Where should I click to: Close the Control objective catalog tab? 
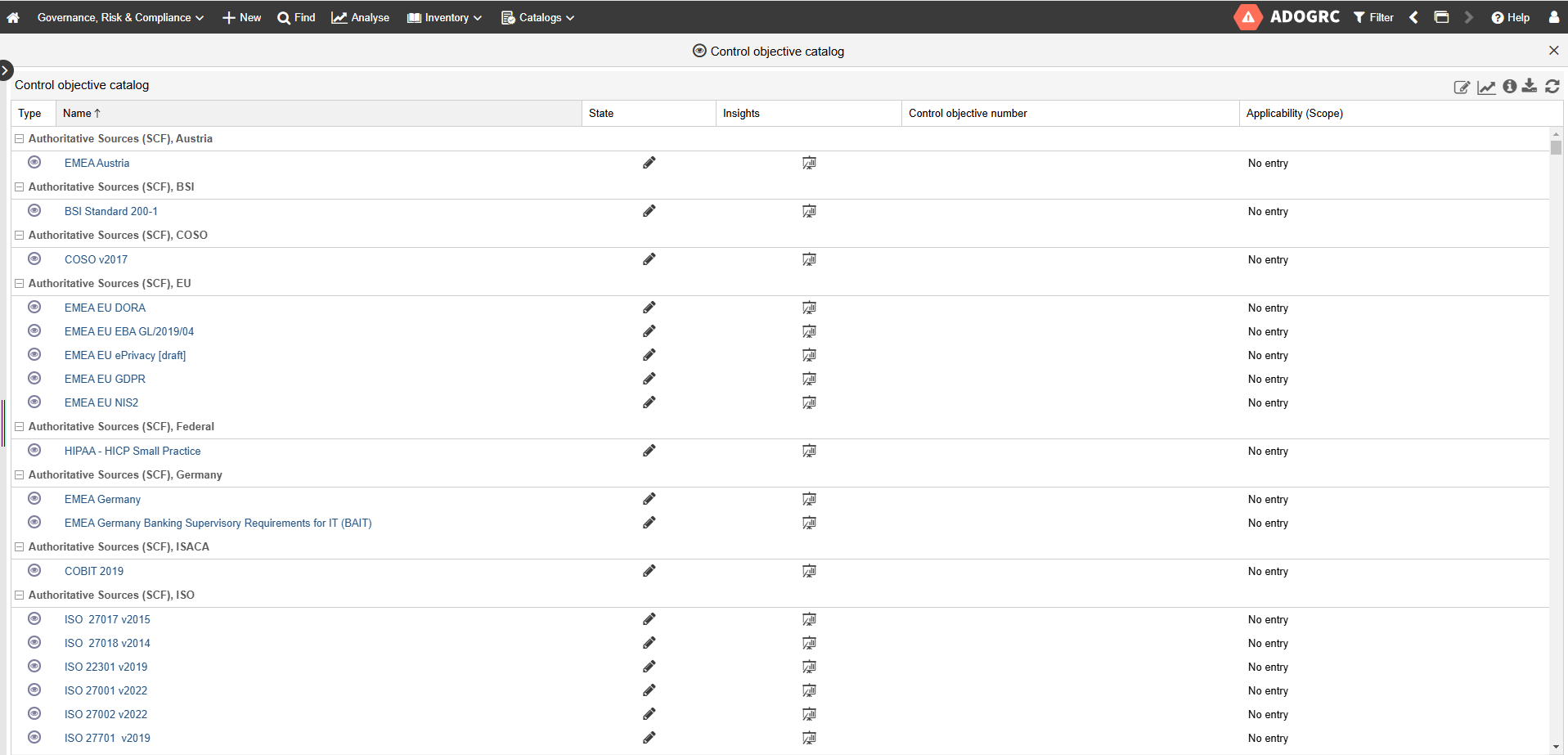1553,51
